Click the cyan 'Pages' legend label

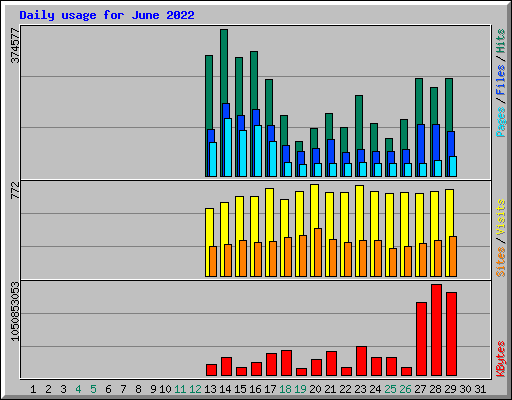tap(501, 122)
